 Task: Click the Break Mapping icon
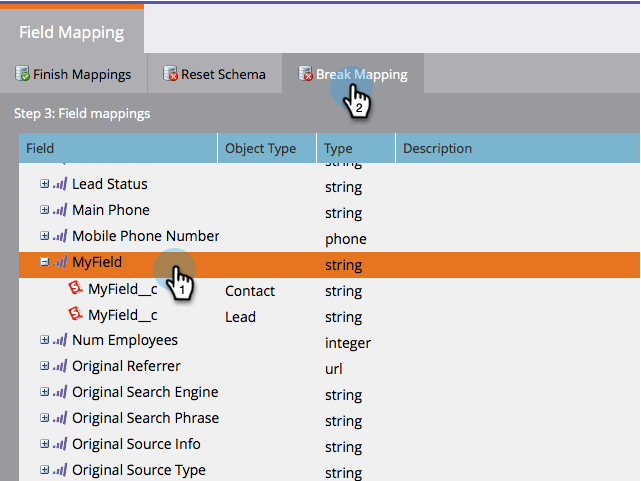click(306, 74)
